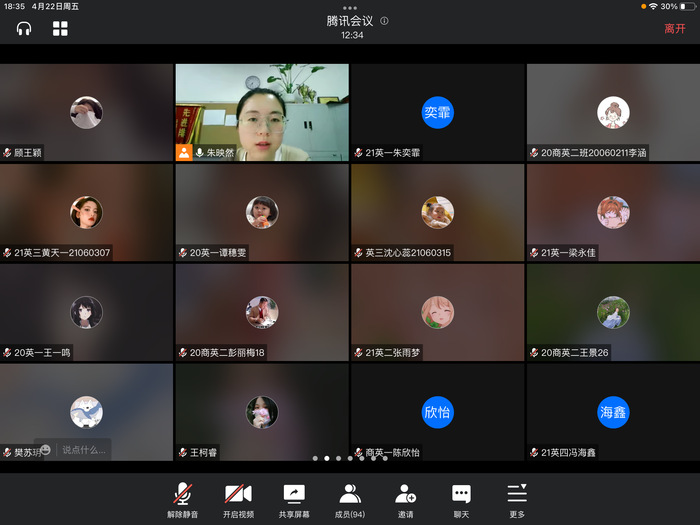
Task: Go to the third page indicator dot
Action: click(x=338, y=458)
